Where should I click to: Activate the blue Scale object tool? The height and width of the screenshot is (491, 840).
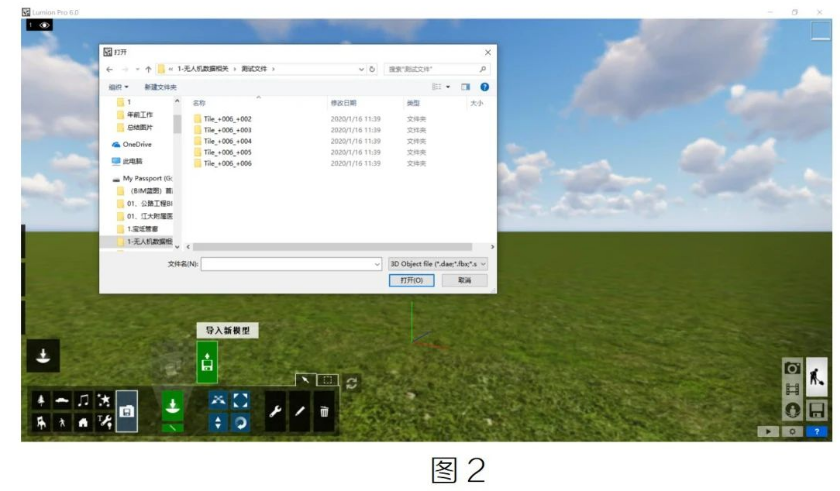click(x=241, y=400)
